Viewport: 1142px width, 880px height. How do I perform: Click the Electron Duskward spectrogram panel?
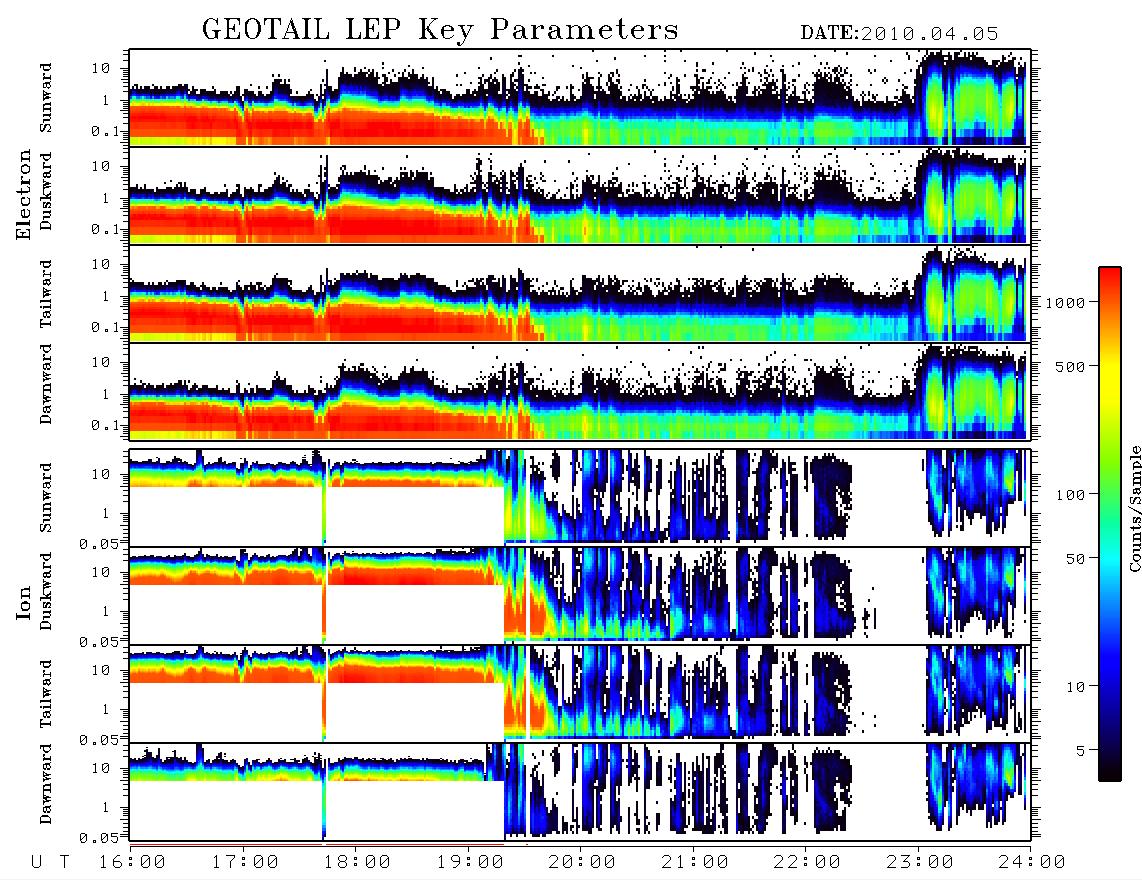coord(580,196)
